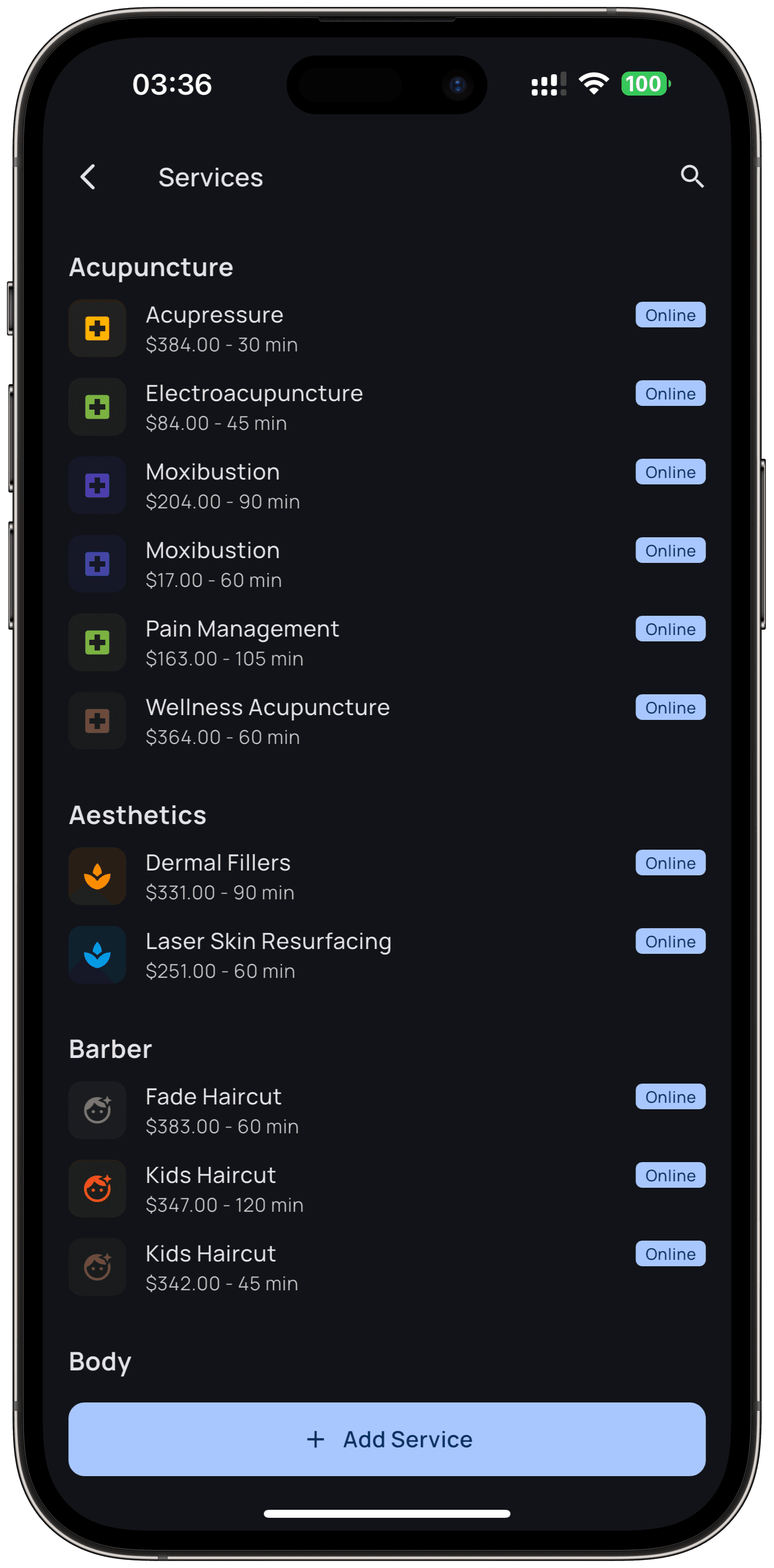Tap the Online badge for Dermal Fillers
Viewport: 774px width, 1568px height.
(670, 863)
